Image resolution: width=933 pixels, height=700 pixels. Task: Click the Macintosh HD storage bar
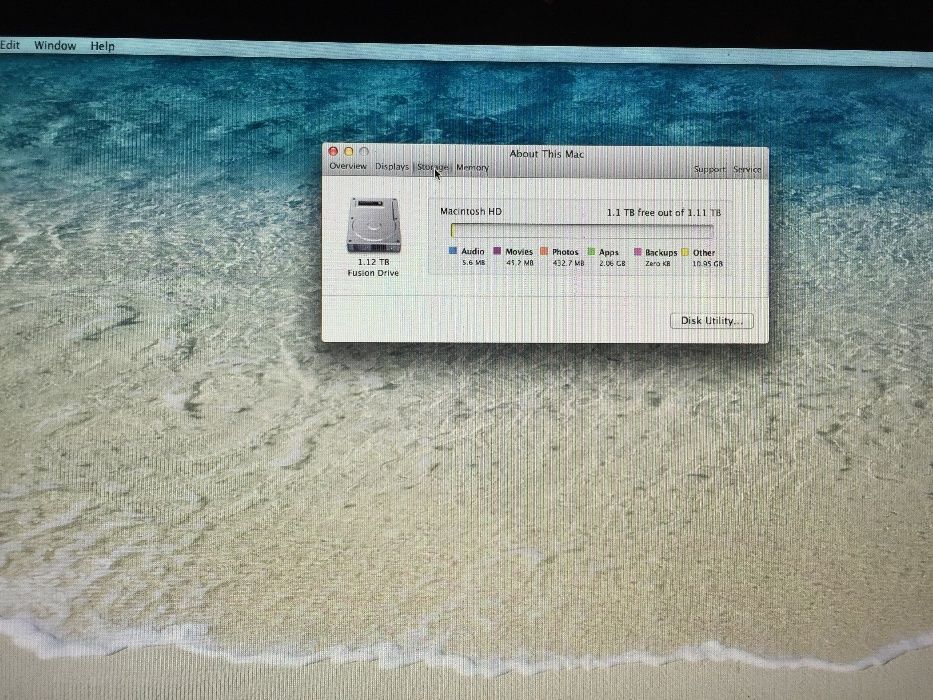(582, 231)
